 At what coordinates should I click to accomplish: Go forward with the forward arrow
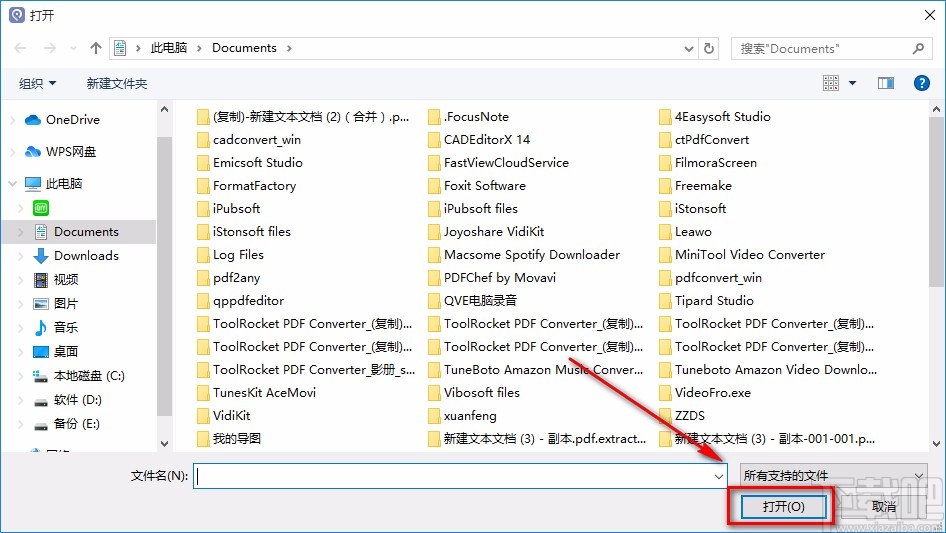[x=49, y=48]
